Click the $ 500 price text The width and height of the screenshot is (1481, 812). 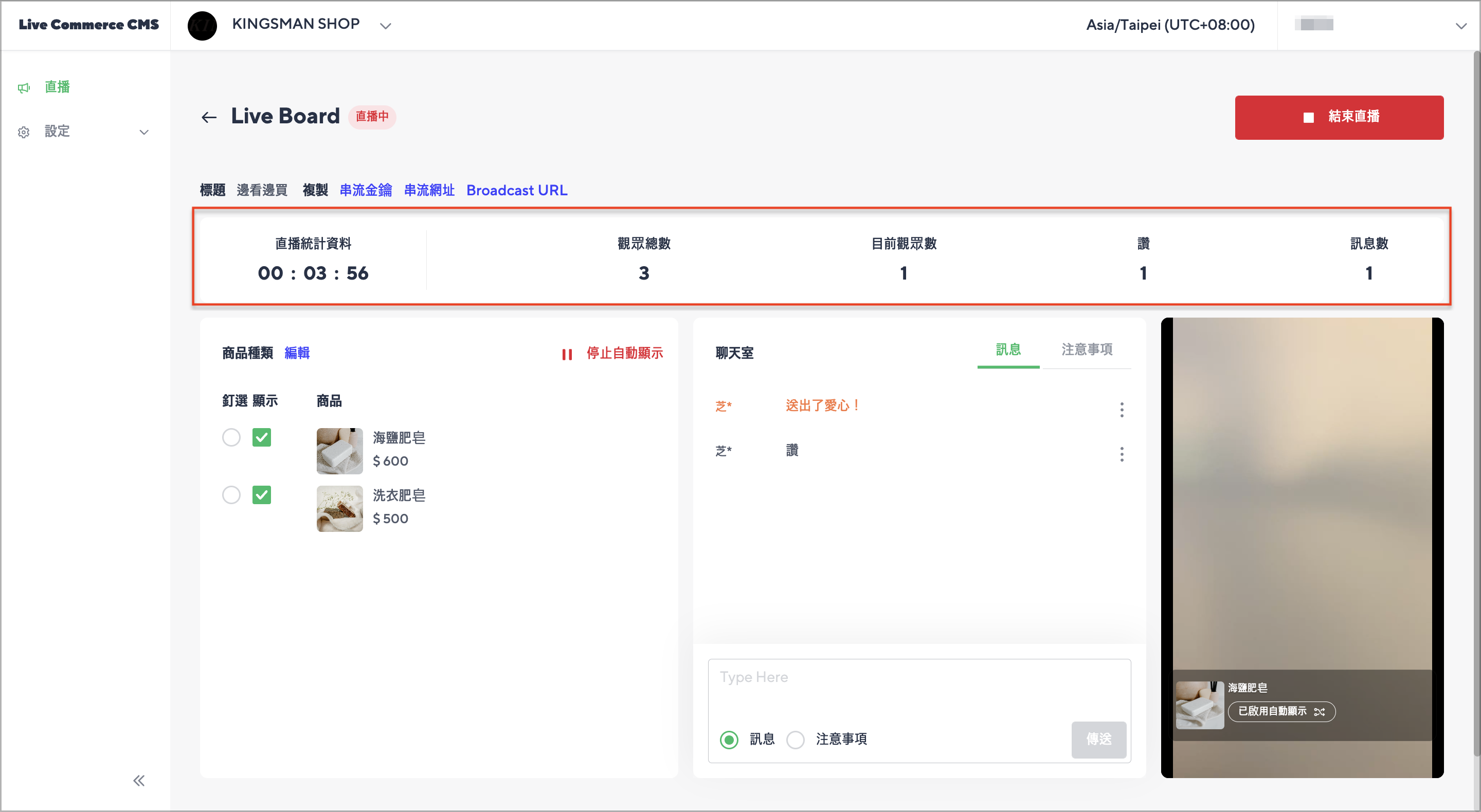pos(391,519)
